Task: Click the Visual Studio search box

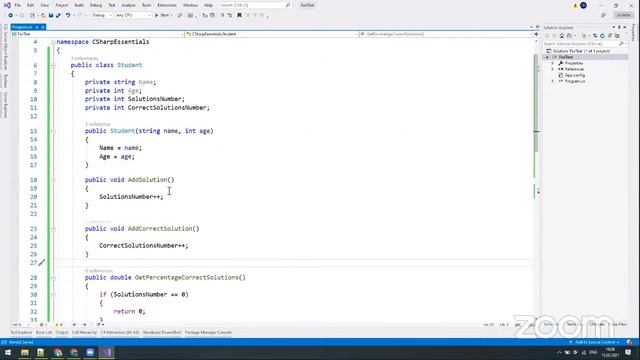Action: [255, 5]
